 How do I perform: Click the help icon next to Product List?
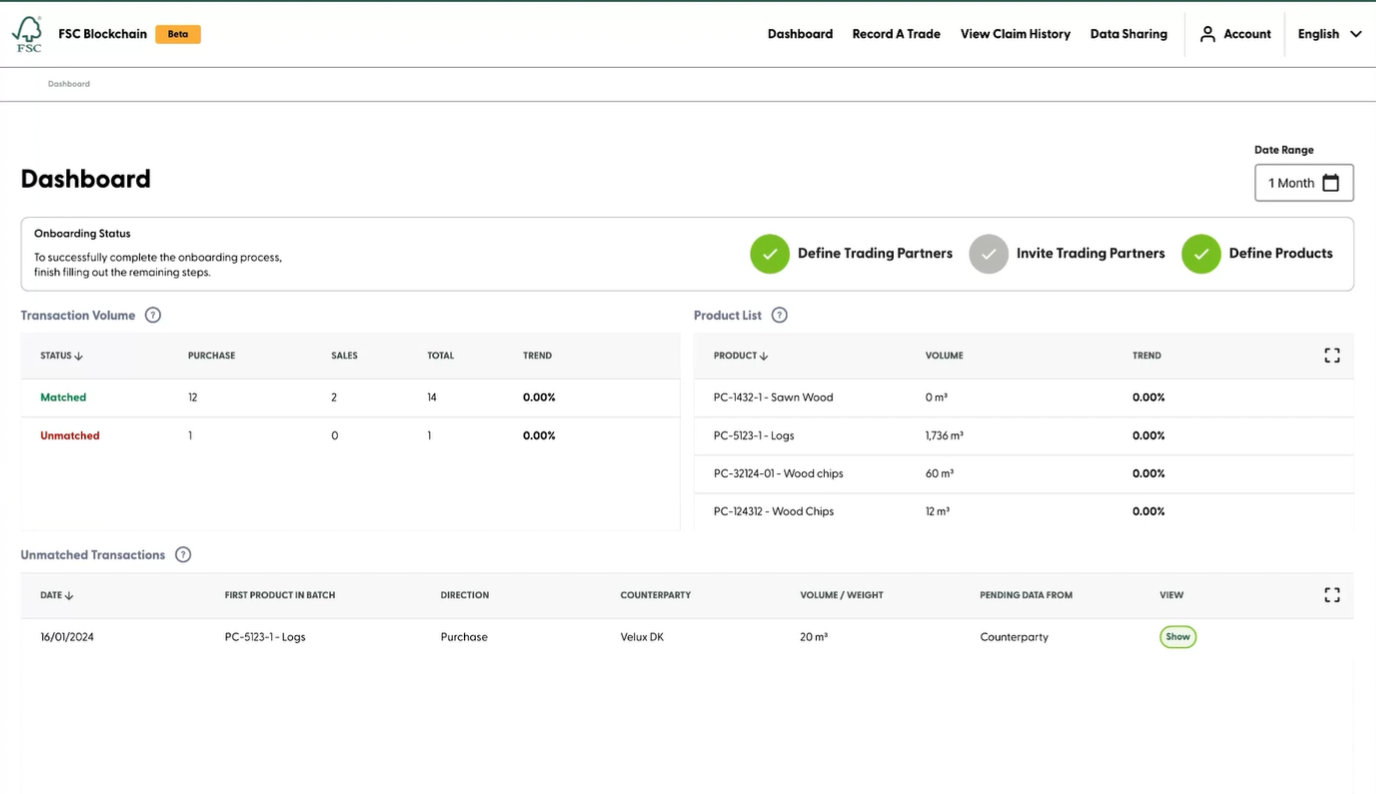click(x=779, y=315)
